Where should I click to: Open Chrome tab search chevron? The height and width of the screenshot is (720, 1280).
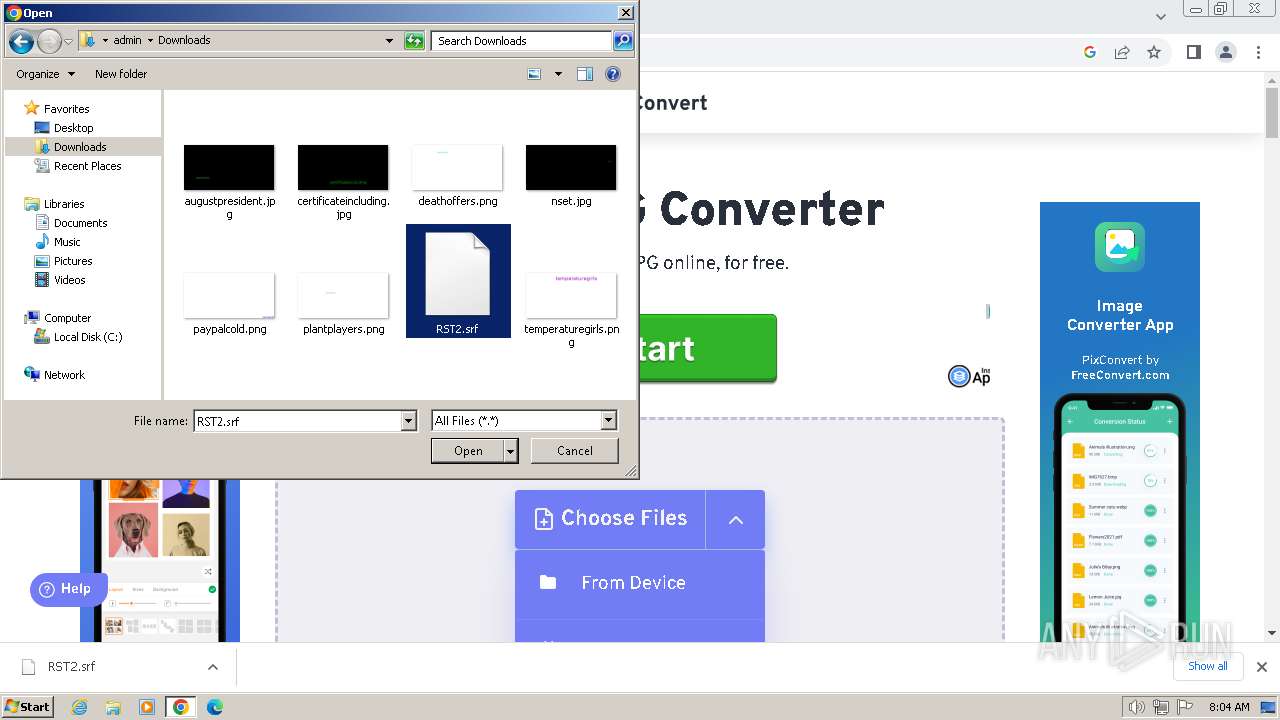pyautogui.click(x=1161, y=16)
